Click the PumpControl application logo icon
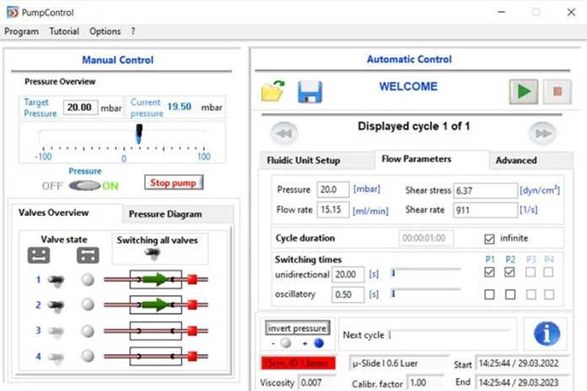This screenshot has height=391, width=587. click(12, 12)
